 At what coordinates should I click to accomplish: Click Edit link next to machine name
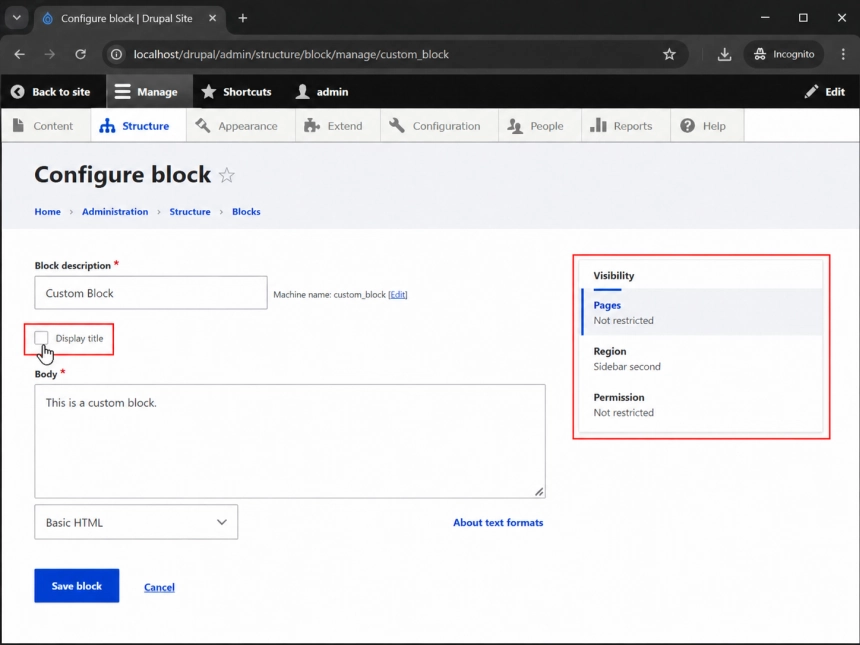click(x=398, y=295)
